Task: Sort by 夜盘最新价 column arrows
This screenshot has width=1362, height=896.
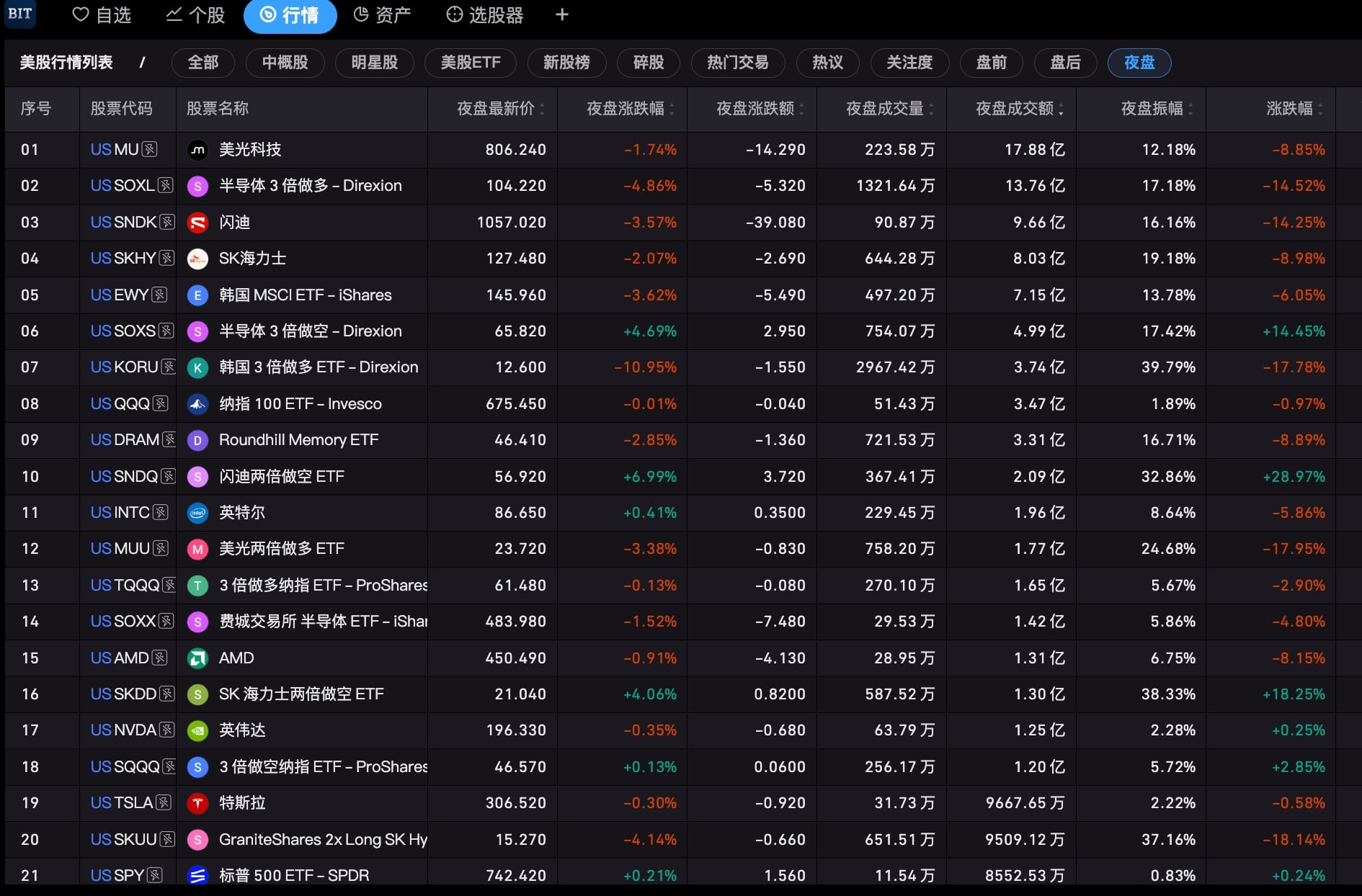Action: pyautogui.click(x=542, y=109)
